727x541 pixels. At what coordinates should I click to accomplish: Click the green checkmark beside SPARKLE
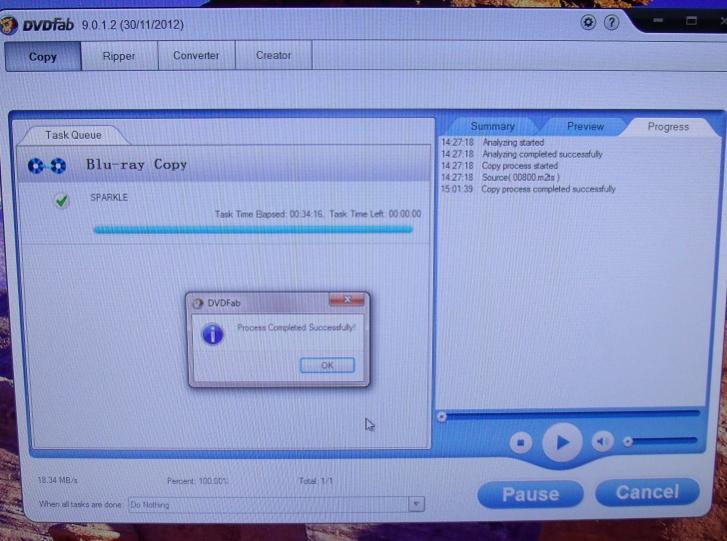click(62, 201)
